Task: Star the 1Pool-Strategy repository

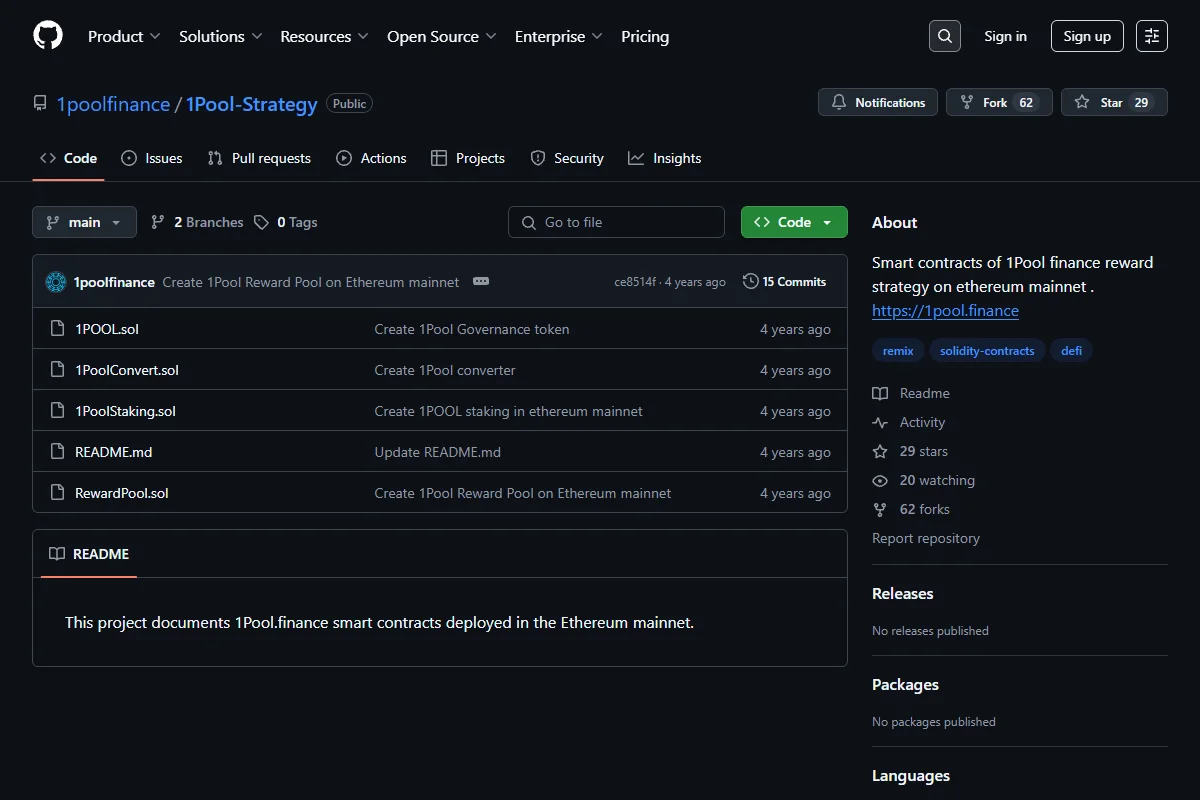Action: (1114, 102)
